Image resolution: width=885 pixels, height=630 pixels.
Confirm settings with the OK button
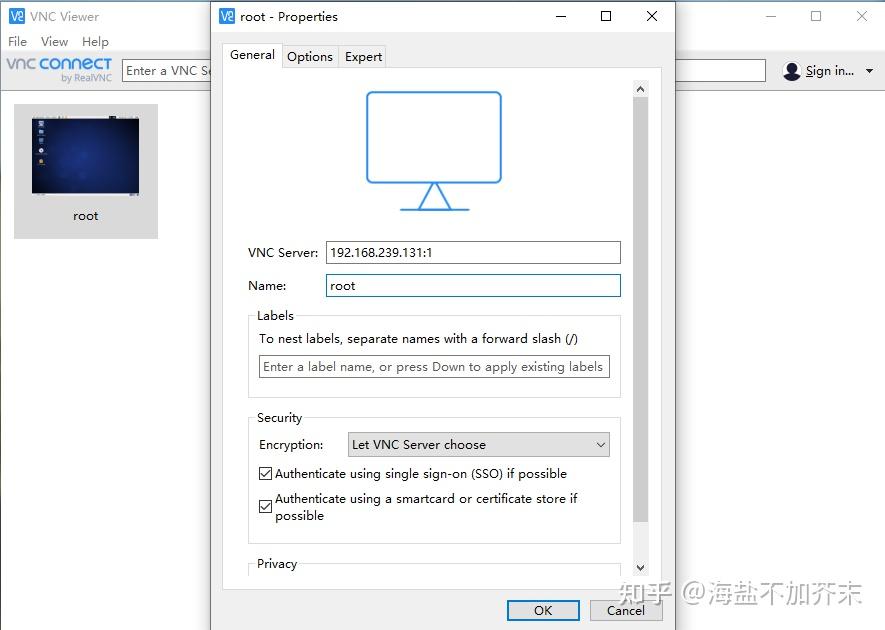pyautogui.click(x=542, y=610)
